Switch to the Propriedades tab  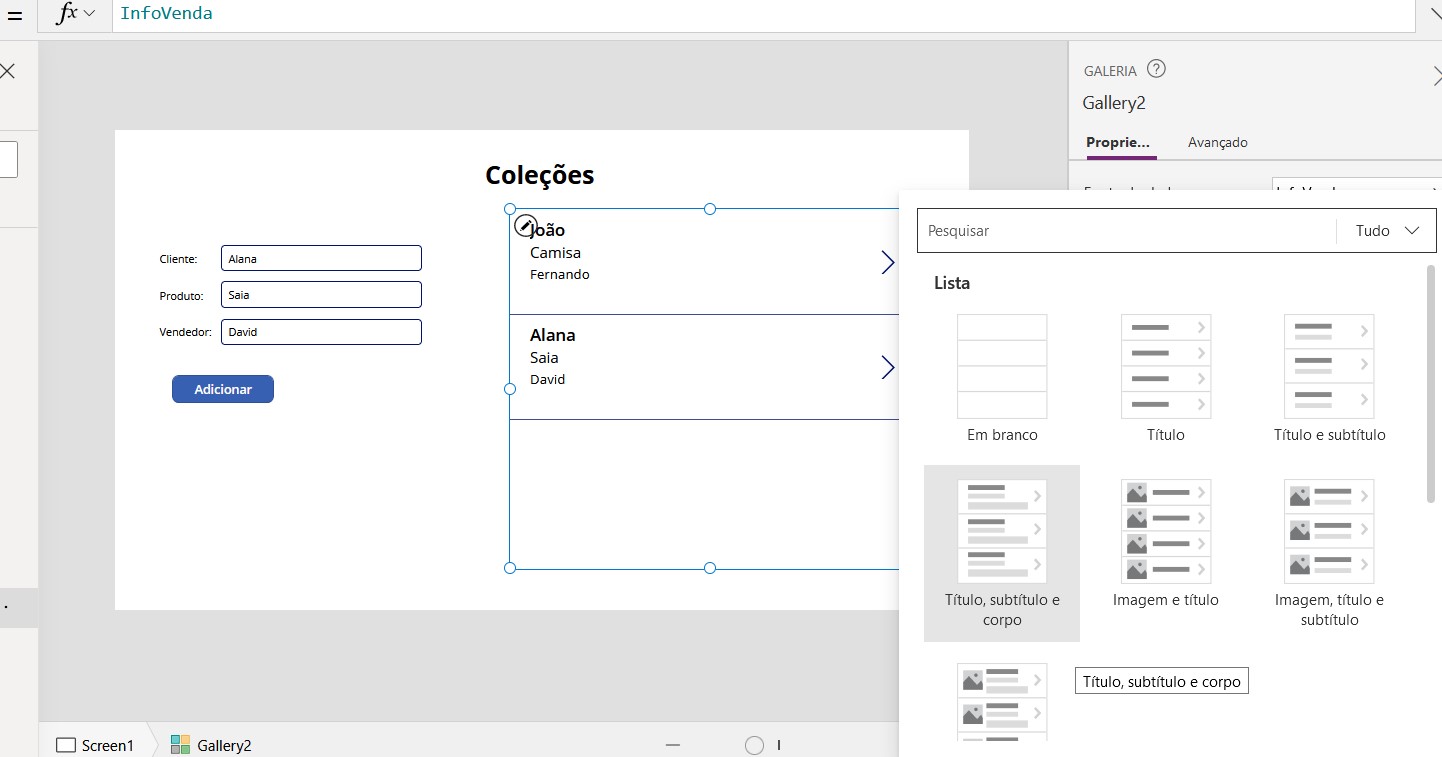pyautogui.click(x=1118, y=142)
